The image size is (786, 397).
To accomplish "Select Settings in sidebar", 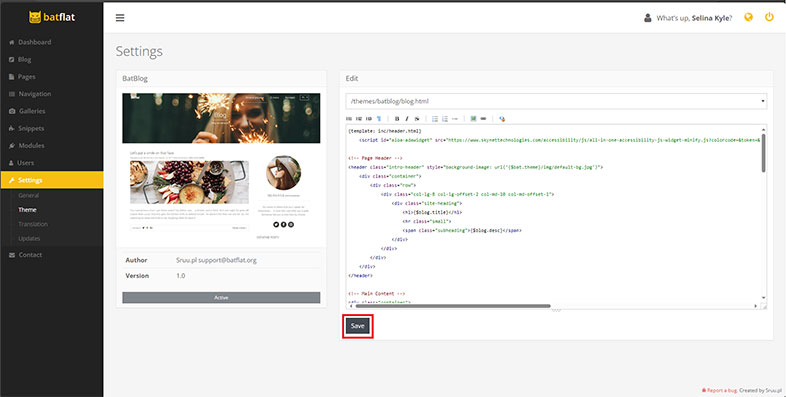I will [52, 180].
